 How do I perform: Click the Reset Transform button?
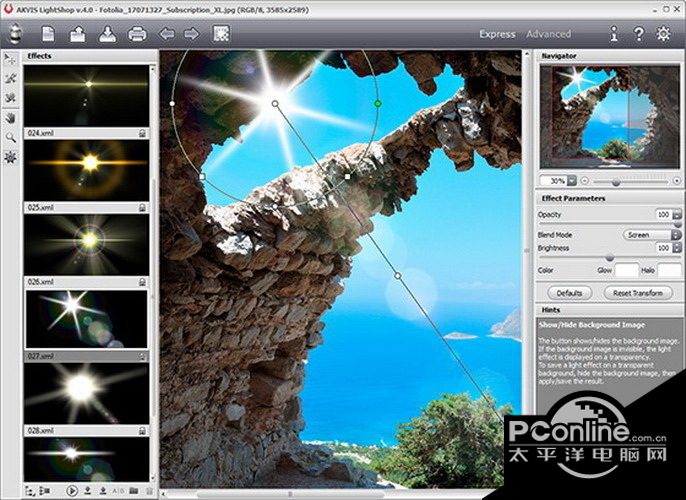[x=637, y=293]
